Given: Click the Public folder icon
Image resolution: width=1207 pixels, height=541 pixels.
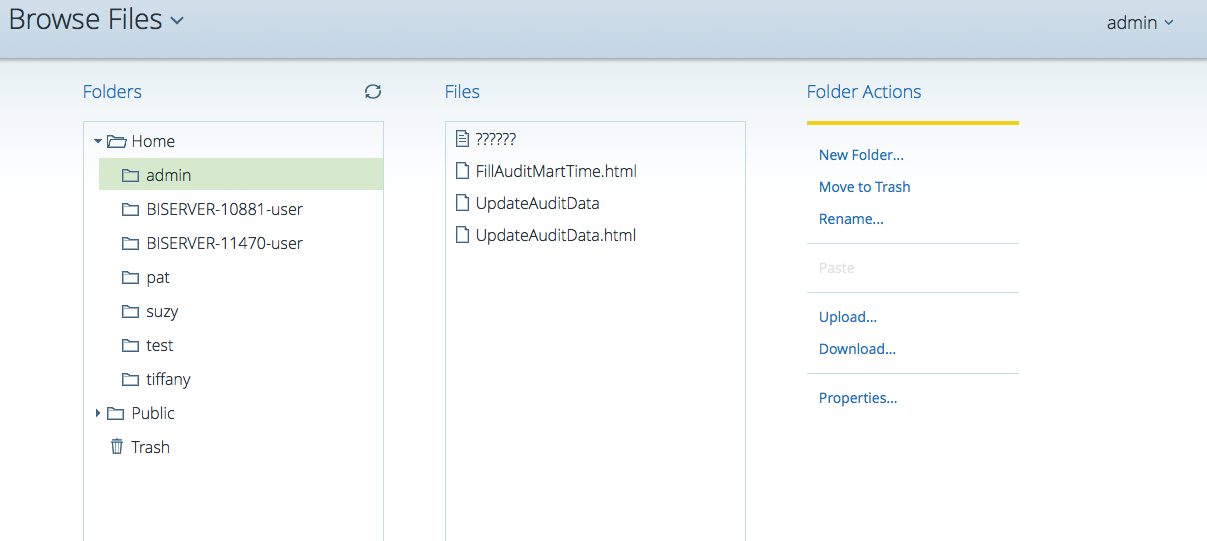Looking at the screenshot, I should [x=116, y=413].
